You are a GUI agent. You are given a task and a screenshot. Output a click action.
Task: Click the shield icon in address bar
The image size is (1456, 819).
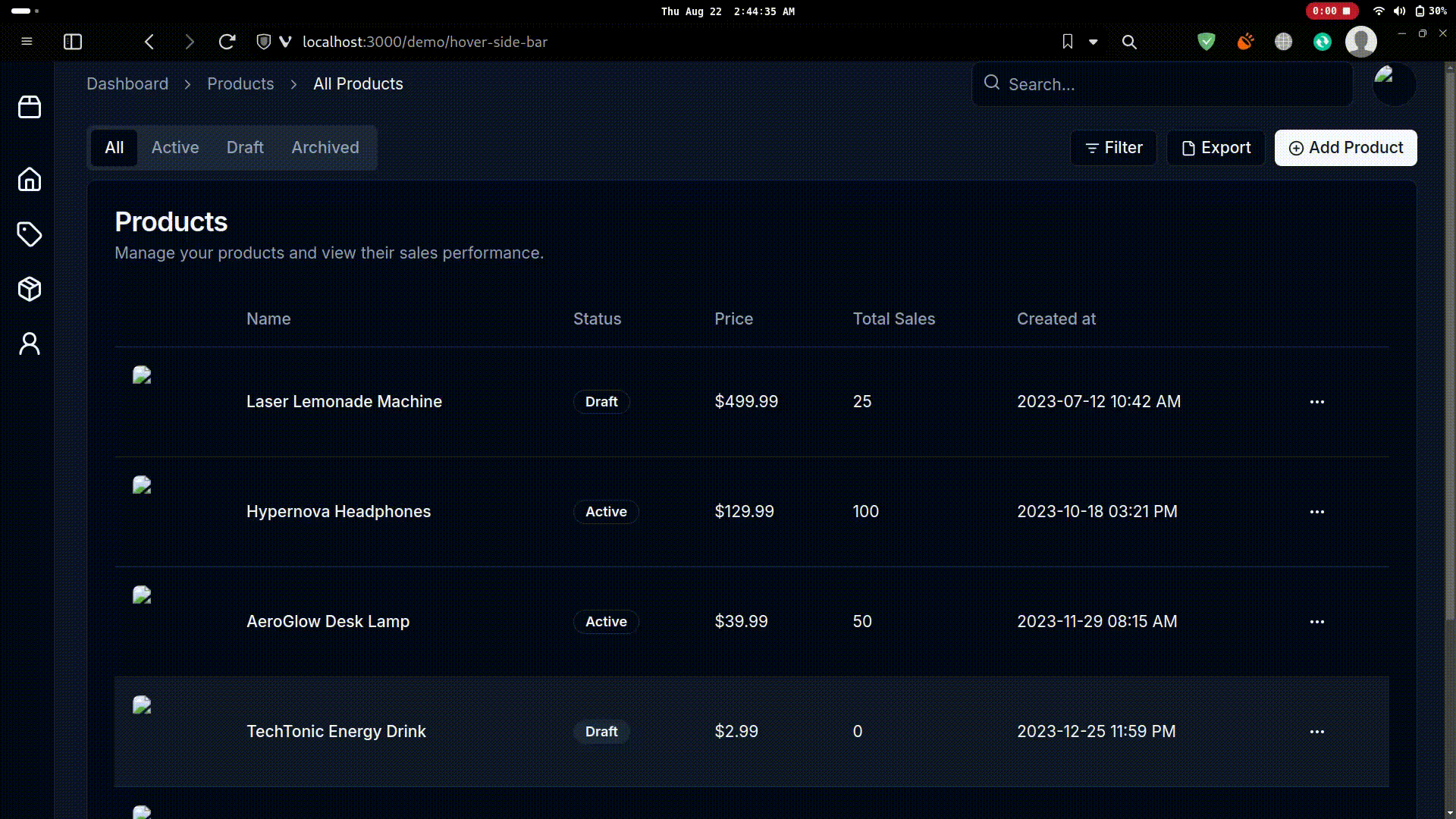[263, 42]
